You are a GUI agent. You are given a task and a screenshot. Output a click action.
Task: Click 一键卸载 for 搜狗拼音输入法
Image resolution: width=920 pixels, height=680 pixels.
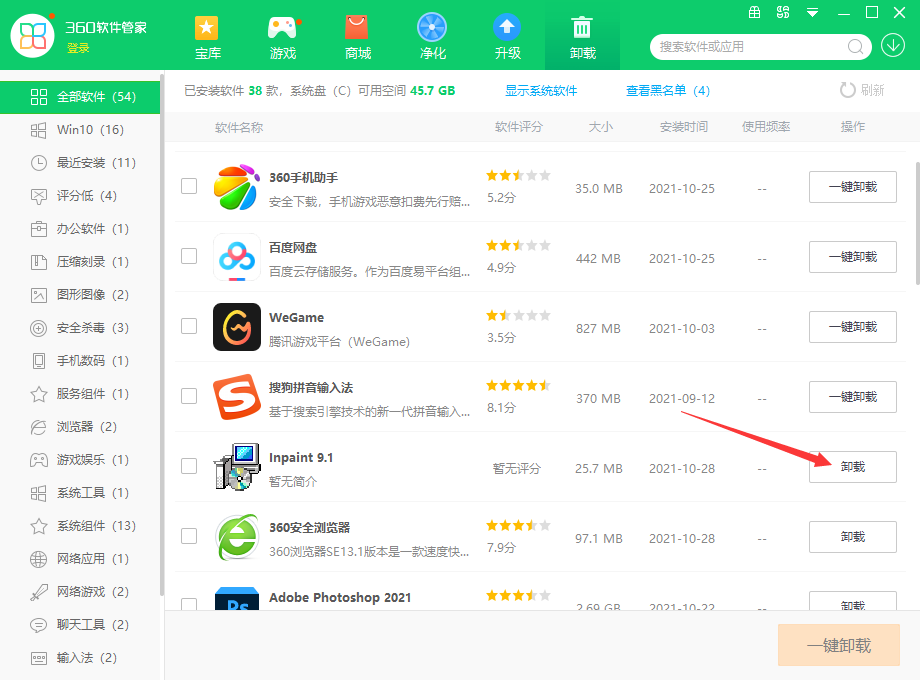853,397
